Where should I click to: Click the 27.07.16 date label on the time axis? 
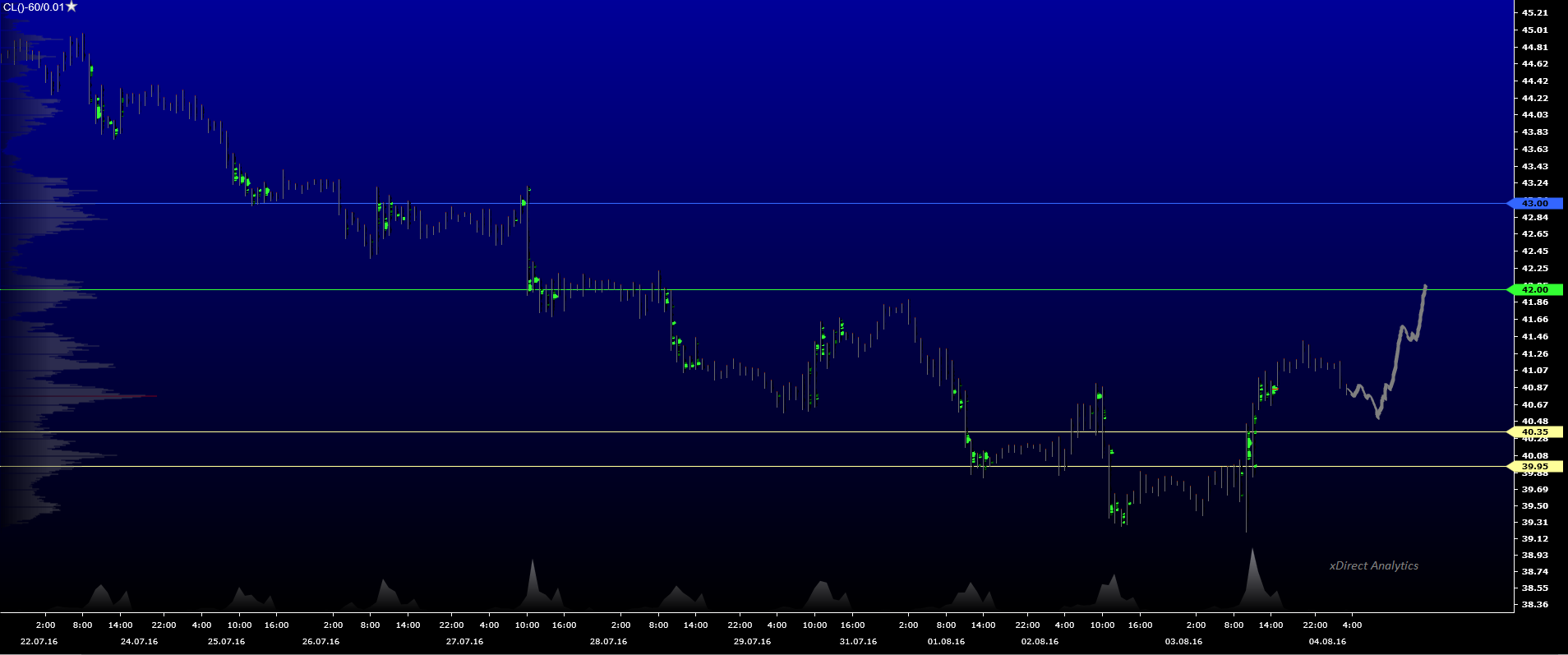pos(464,641)
